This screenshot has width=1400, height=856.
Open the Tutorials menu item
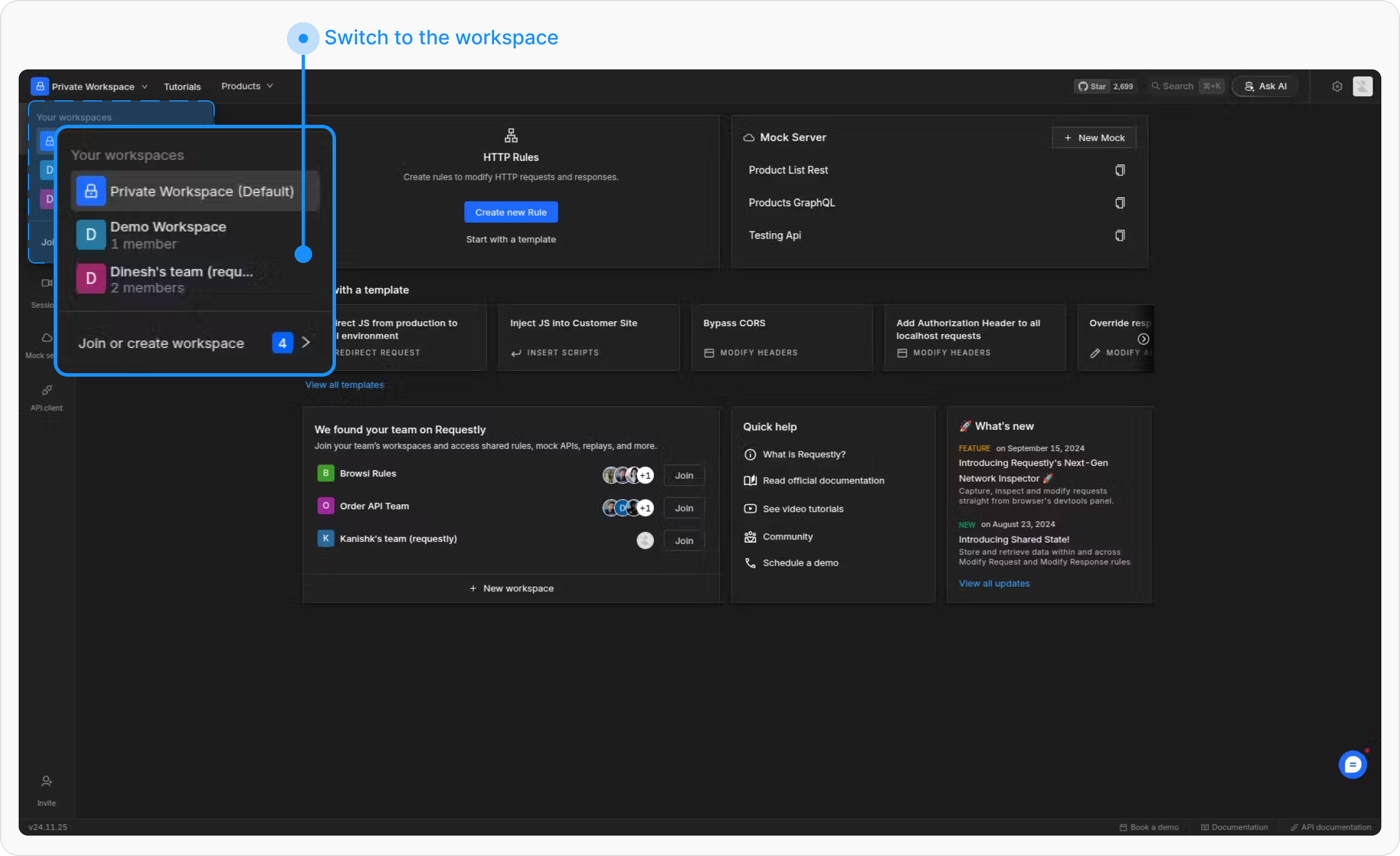coord(182,86)
